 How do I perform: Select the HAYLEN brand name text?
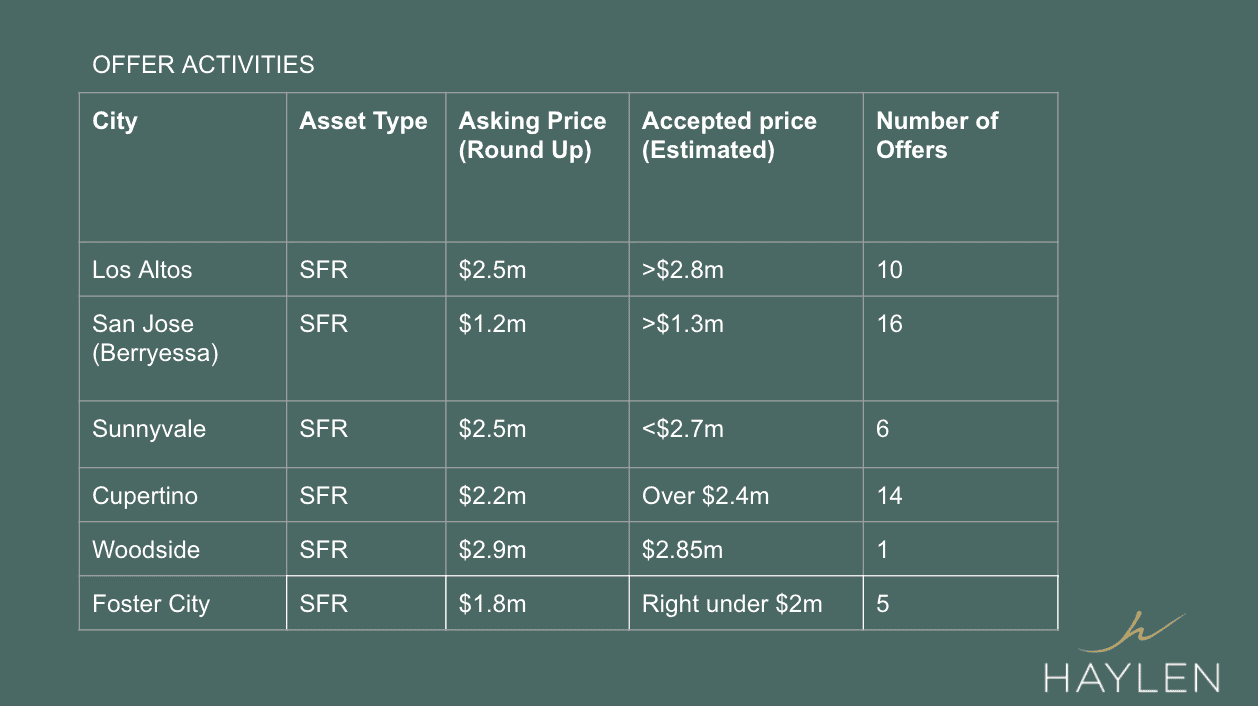(x=1132, y=676)
